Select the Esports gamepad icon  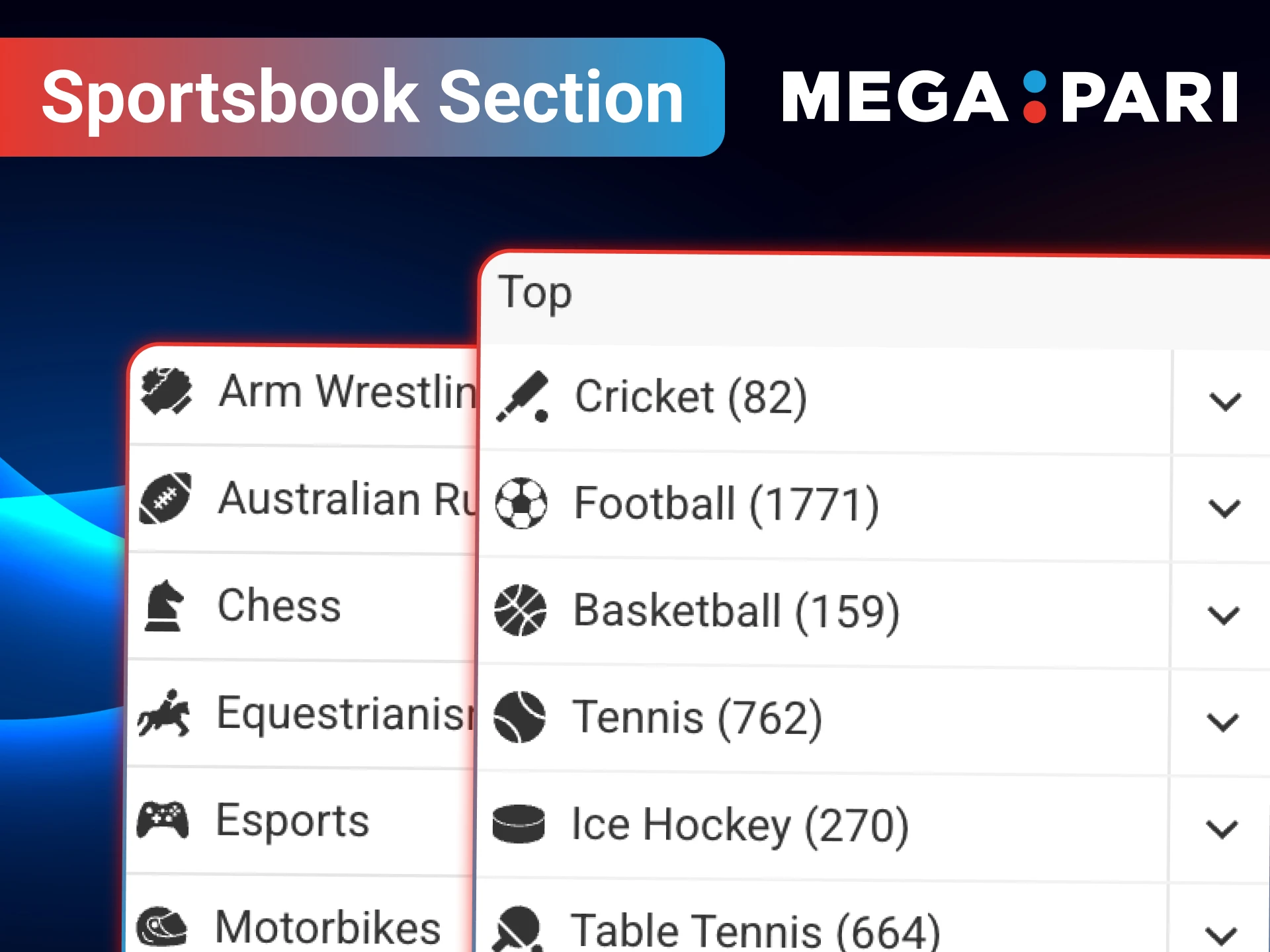(x=163, y=820)
